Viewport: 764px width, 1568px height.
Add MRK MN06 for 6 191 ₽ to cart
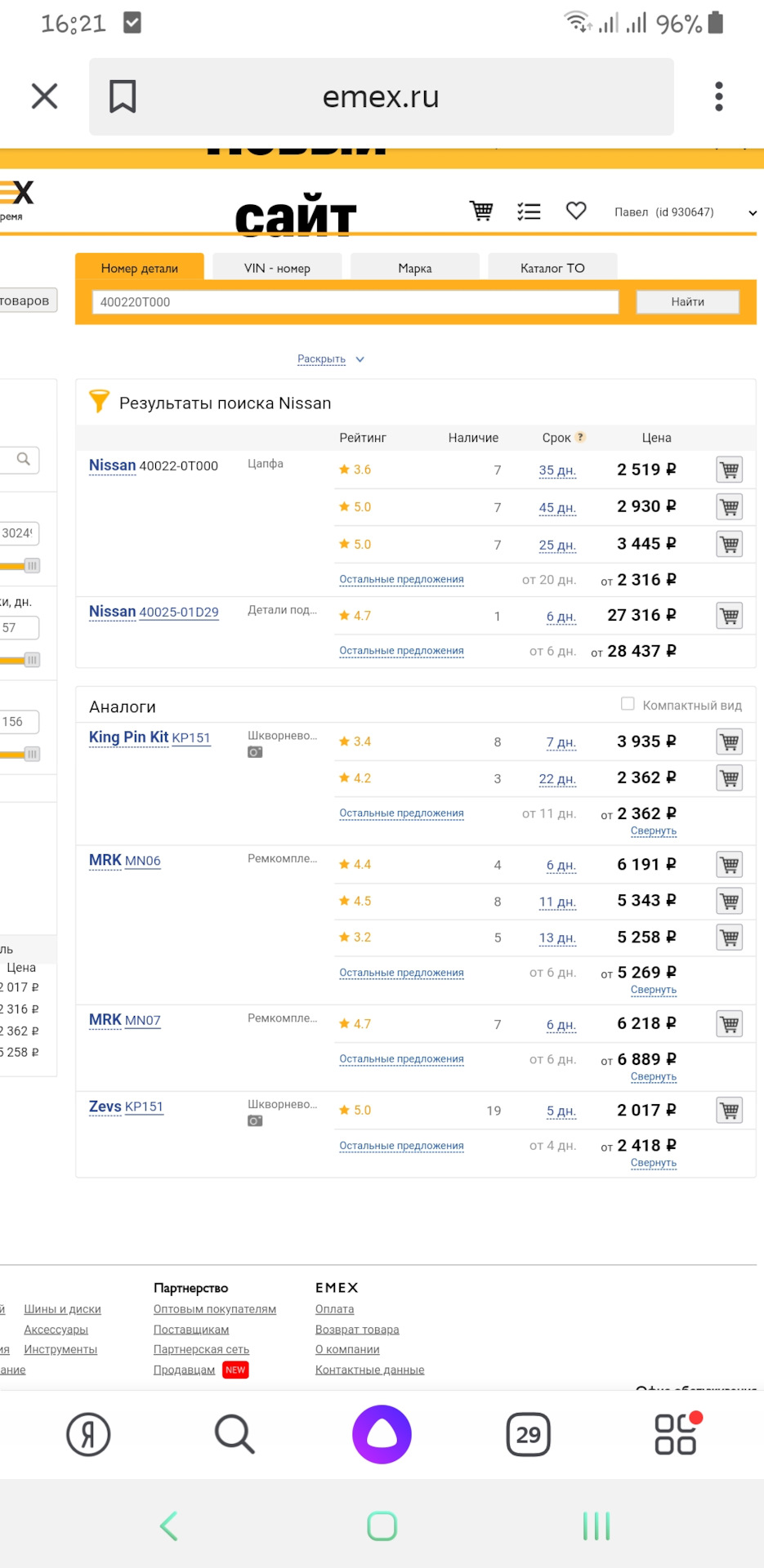(x=730, y=865)
